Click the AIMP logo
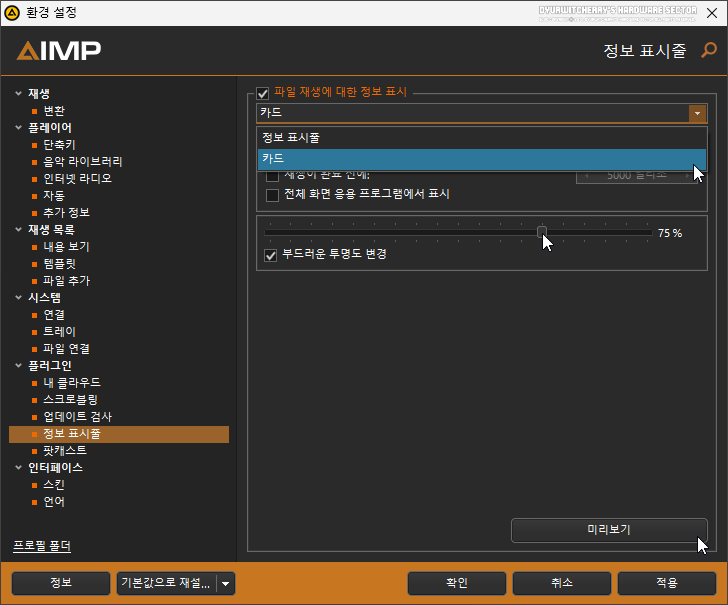 point(59,51)
